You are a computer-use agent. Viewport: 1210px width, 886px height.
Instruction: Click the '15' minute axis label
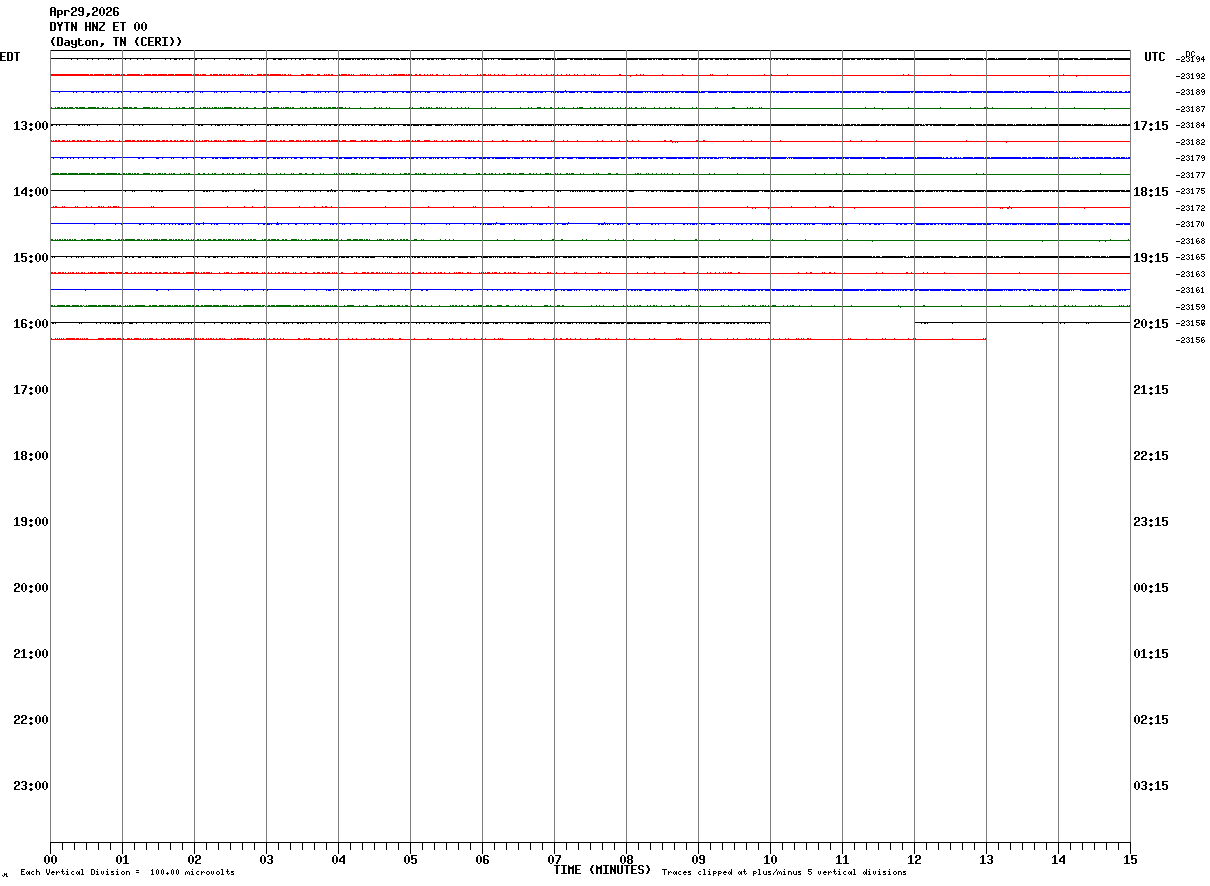coord(1130,859)
